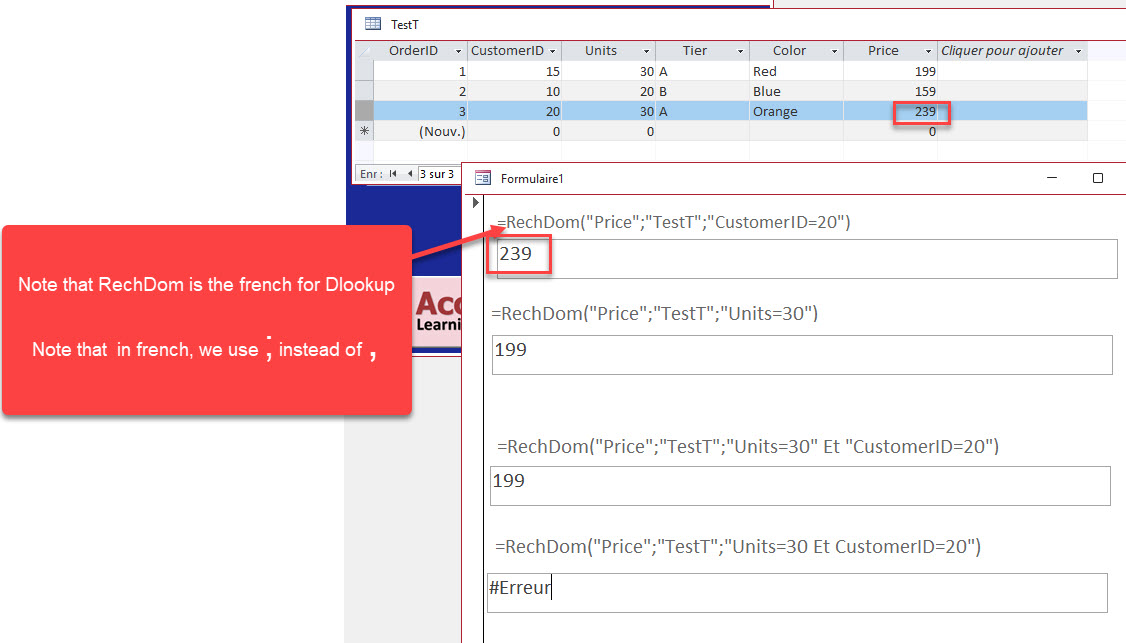This screenshot has height=643, width=1126.
Task: Select the Units column header
Action: click(x=601, y=51)
